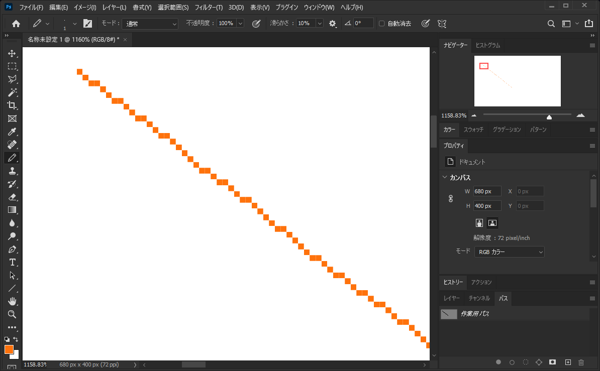Select the Rectangular Marquee tool
Screen dimensions: 600x371
(12, 66)
